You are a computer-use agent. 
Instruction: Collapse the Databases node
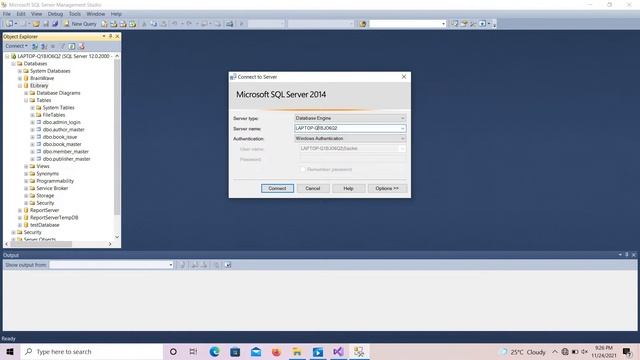tap(13, 64)
